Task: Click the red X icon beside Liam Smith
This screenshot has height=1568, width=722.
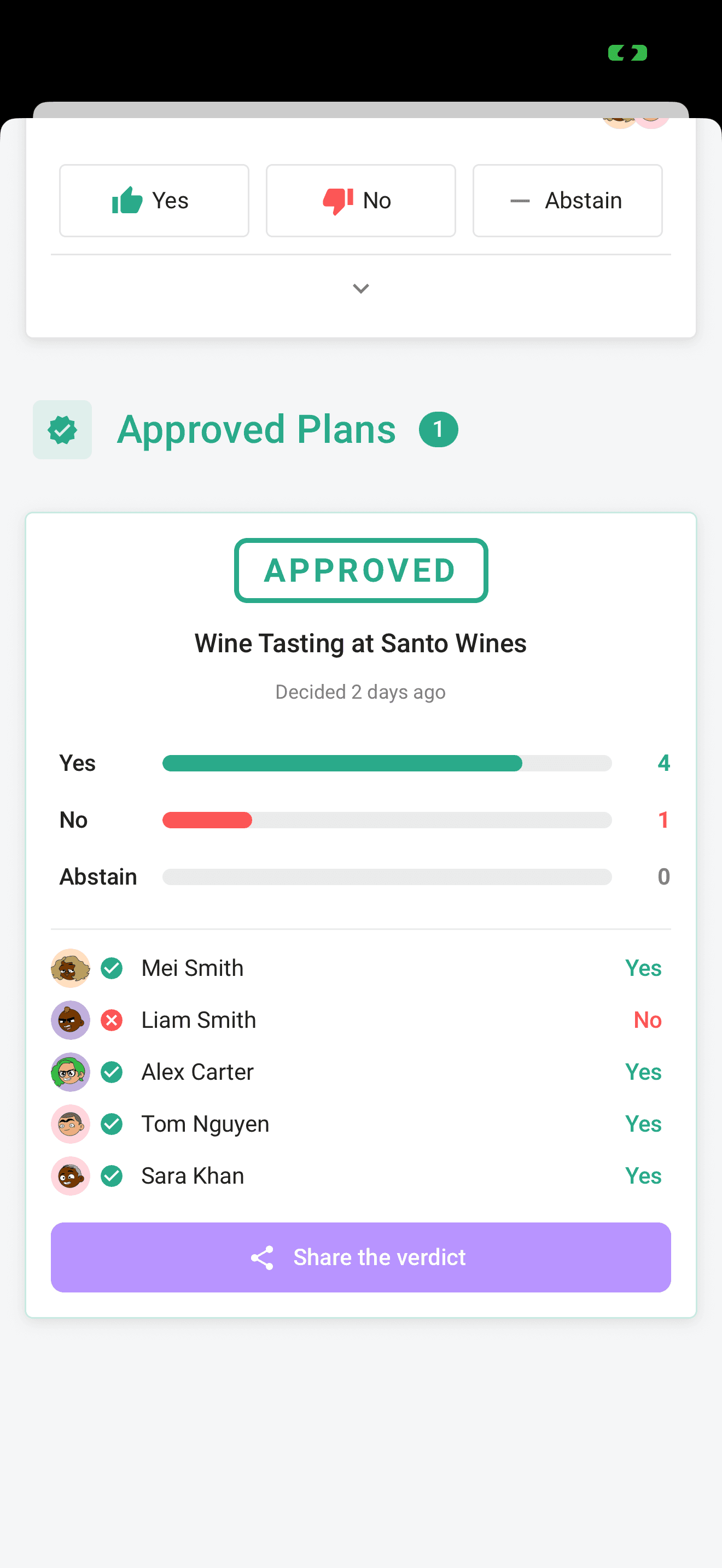Action: pos(112,1020)
